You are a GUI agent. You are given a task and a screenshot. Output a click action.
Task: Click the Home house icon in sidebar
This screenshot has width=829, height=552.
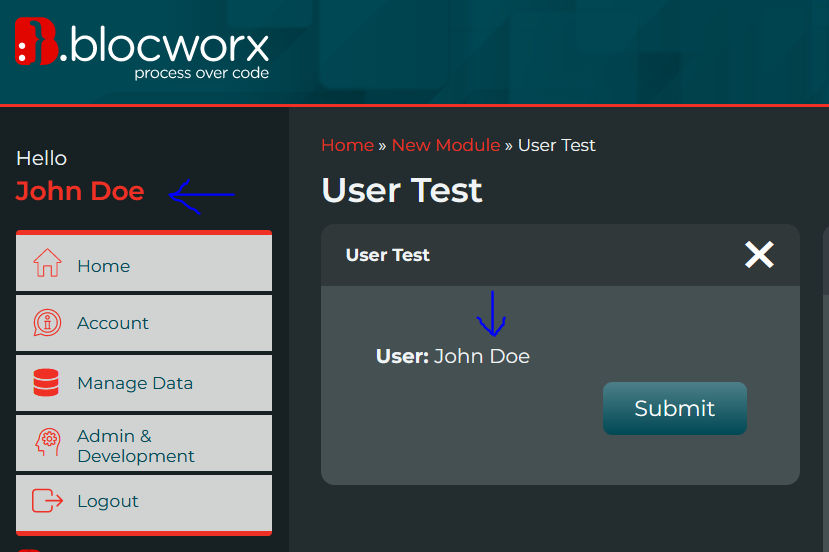pos(48,263)
